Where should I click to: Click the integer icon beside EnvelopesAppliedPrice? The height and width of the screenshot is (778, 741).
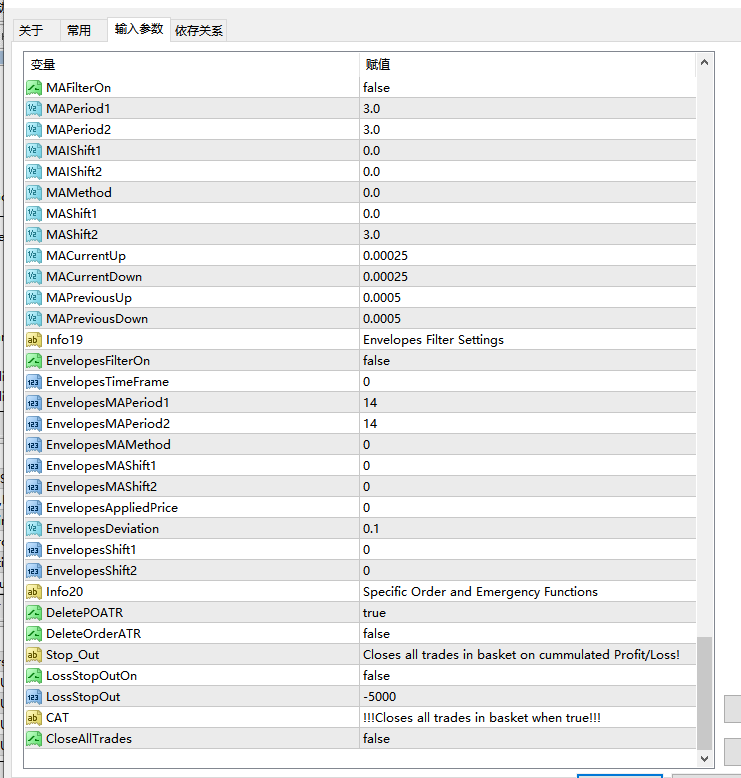pyautogui.click(x=34, y=508)
